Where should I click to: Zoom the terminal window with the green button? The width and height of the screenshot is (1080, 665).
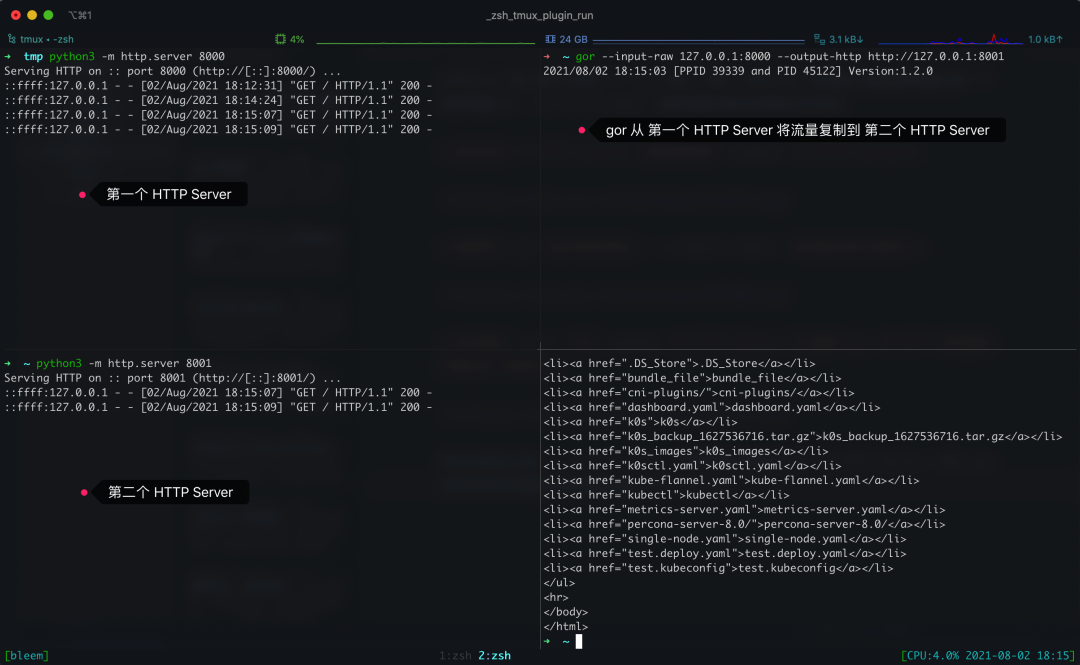pyautogui.click(x=48, y=15)
